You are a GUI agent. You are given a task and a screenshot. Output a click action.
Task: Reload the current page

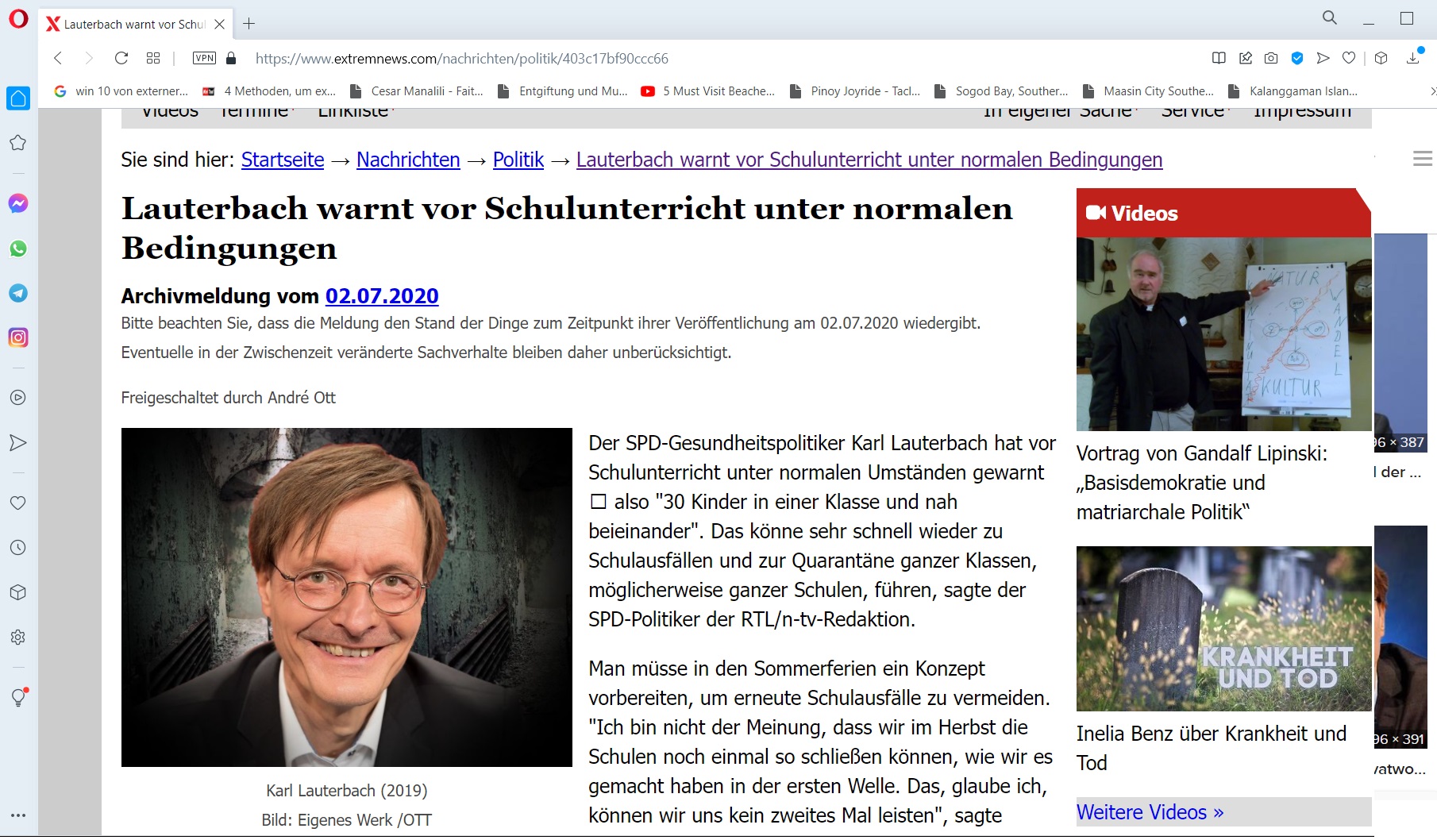(121, 58)
